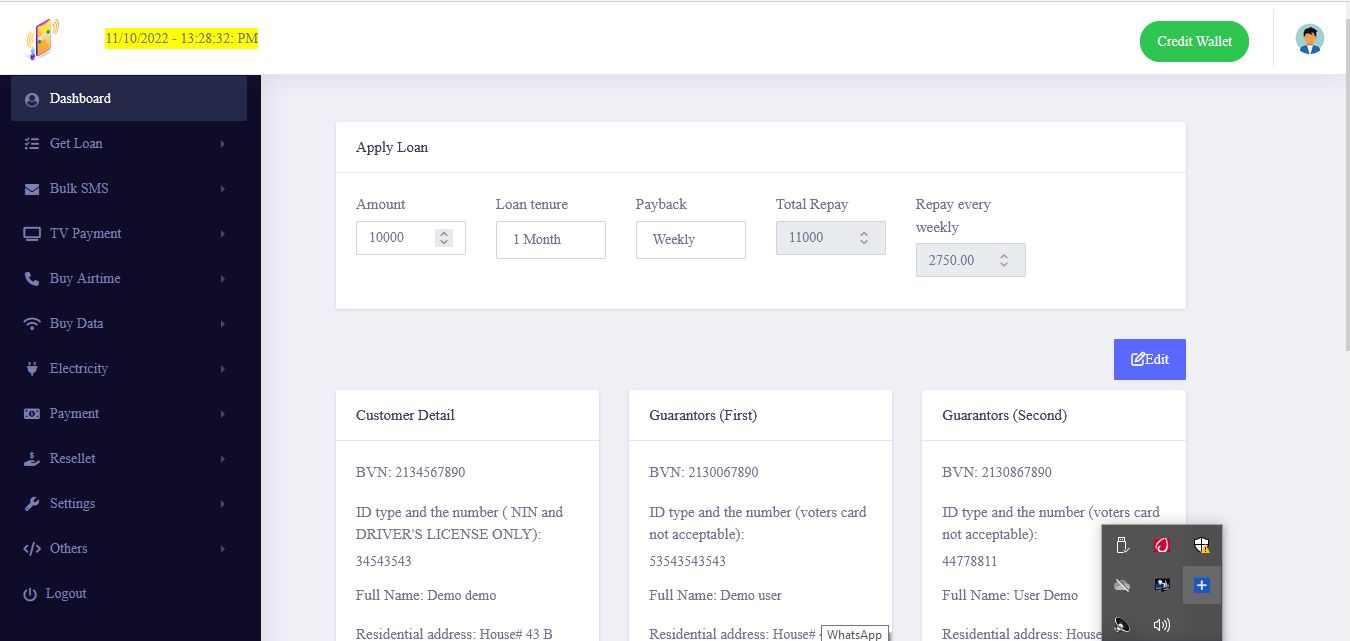Click the Credit Wallet button
1350x641 pixels.
pos(1194,41)
